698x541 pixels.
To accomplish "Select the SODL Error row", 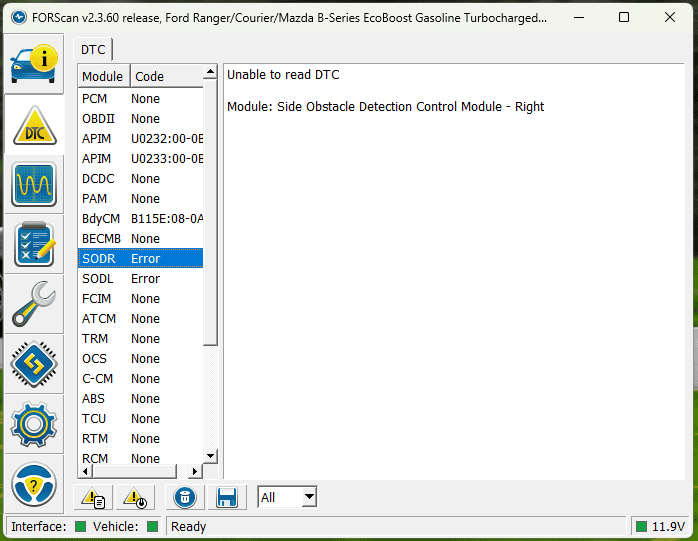I will [141, 279].
